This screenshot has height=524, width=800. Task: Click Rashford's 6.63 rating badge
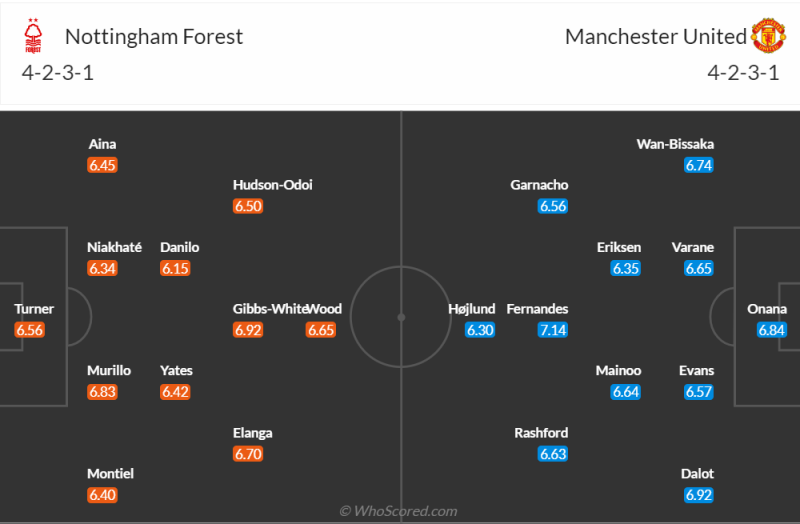[553, 454]
